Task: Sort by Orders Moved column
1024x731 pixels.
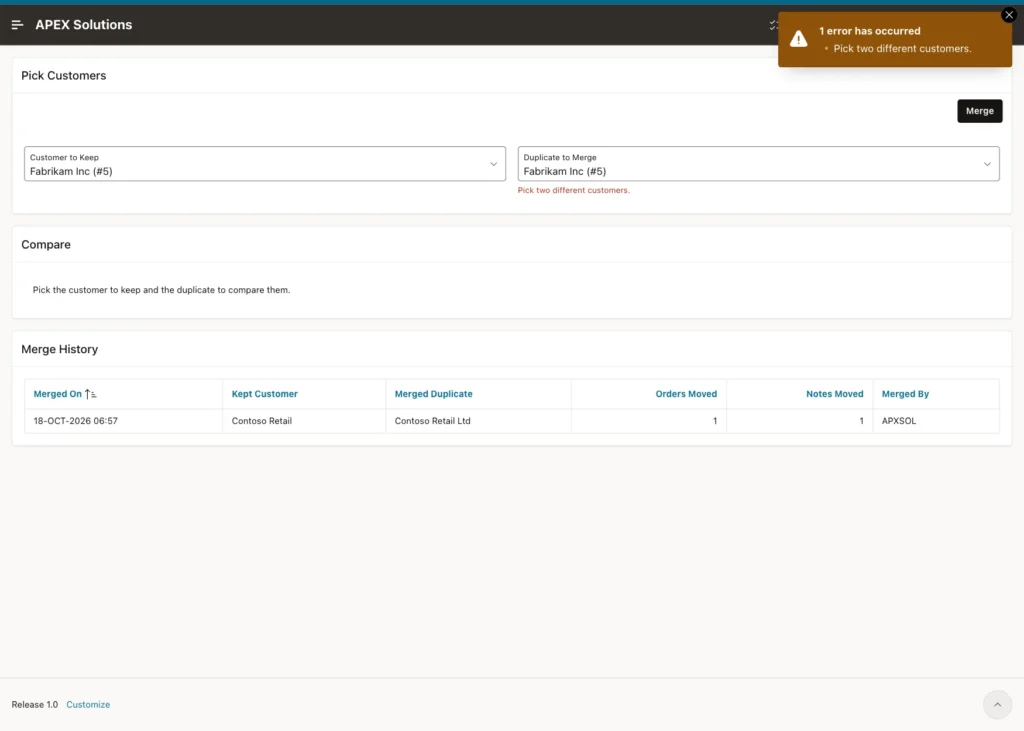Action: pos(686,394)
